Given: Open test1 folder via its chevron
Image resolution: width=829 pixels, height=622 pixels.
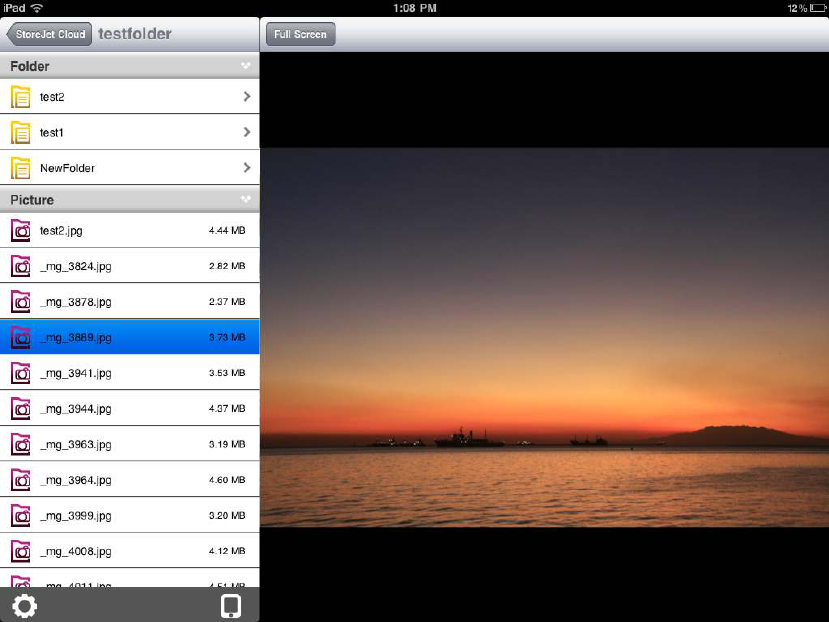Looking at the screenshot, I should [x=247, y=132].
